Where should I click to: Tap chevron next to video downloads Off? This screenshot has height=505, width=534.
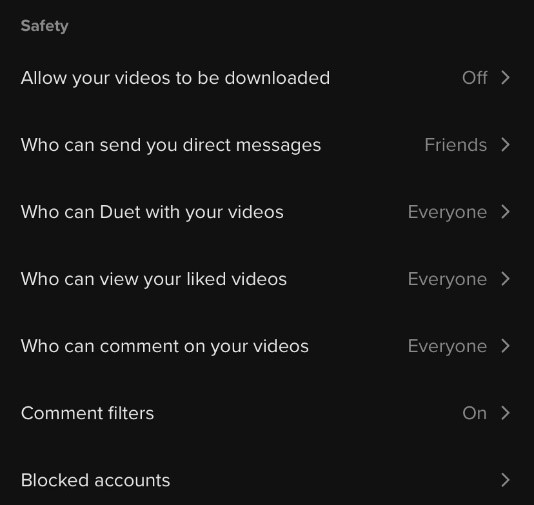[506, 78]
